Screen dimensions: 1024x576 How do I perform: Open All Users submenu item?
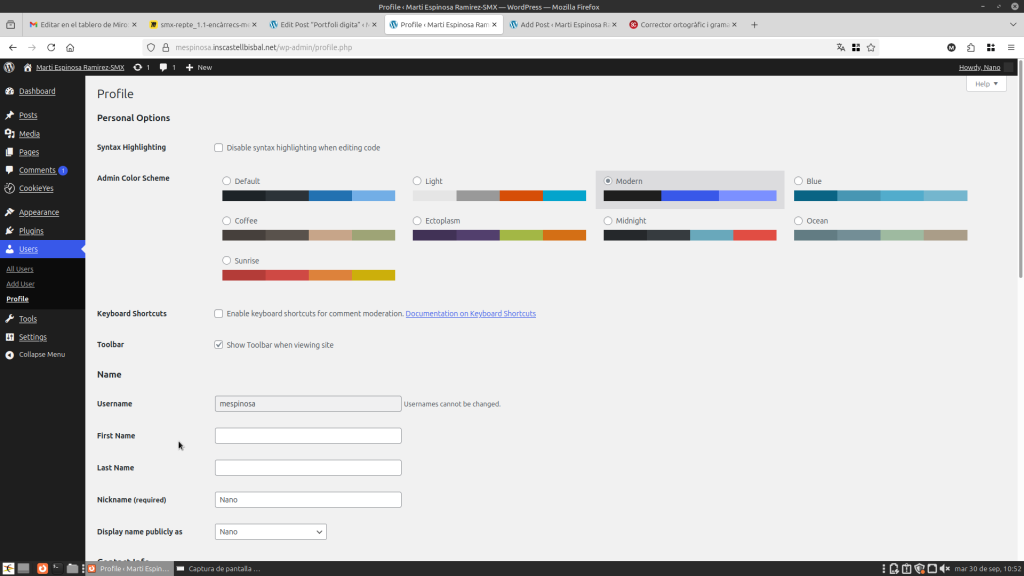(20, 269)
